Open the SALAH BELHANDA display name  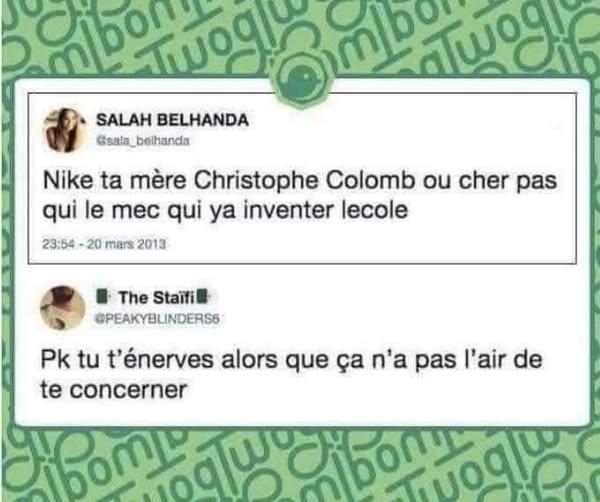(x=172, y=121)
